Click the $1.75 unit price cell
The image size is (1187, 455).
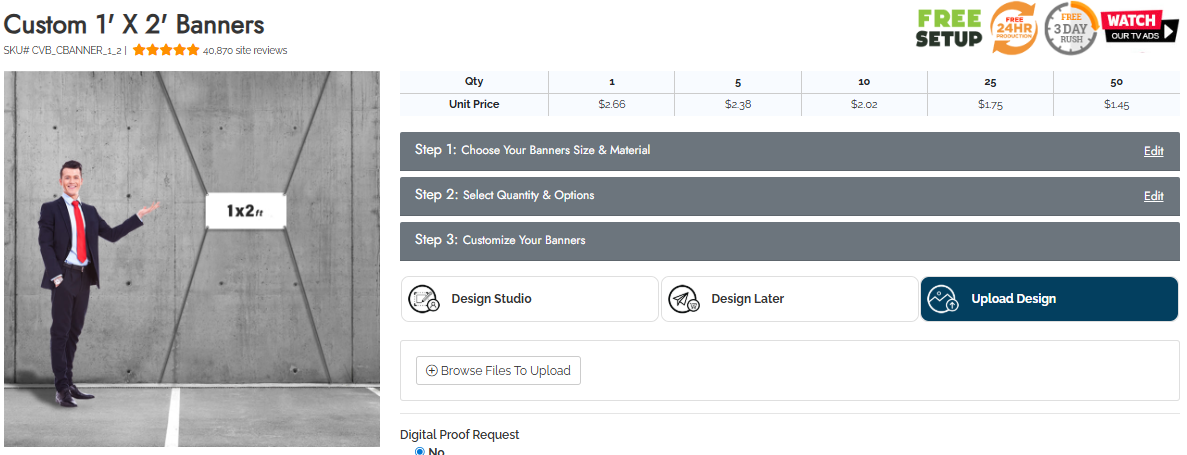[x=990, y=104]
